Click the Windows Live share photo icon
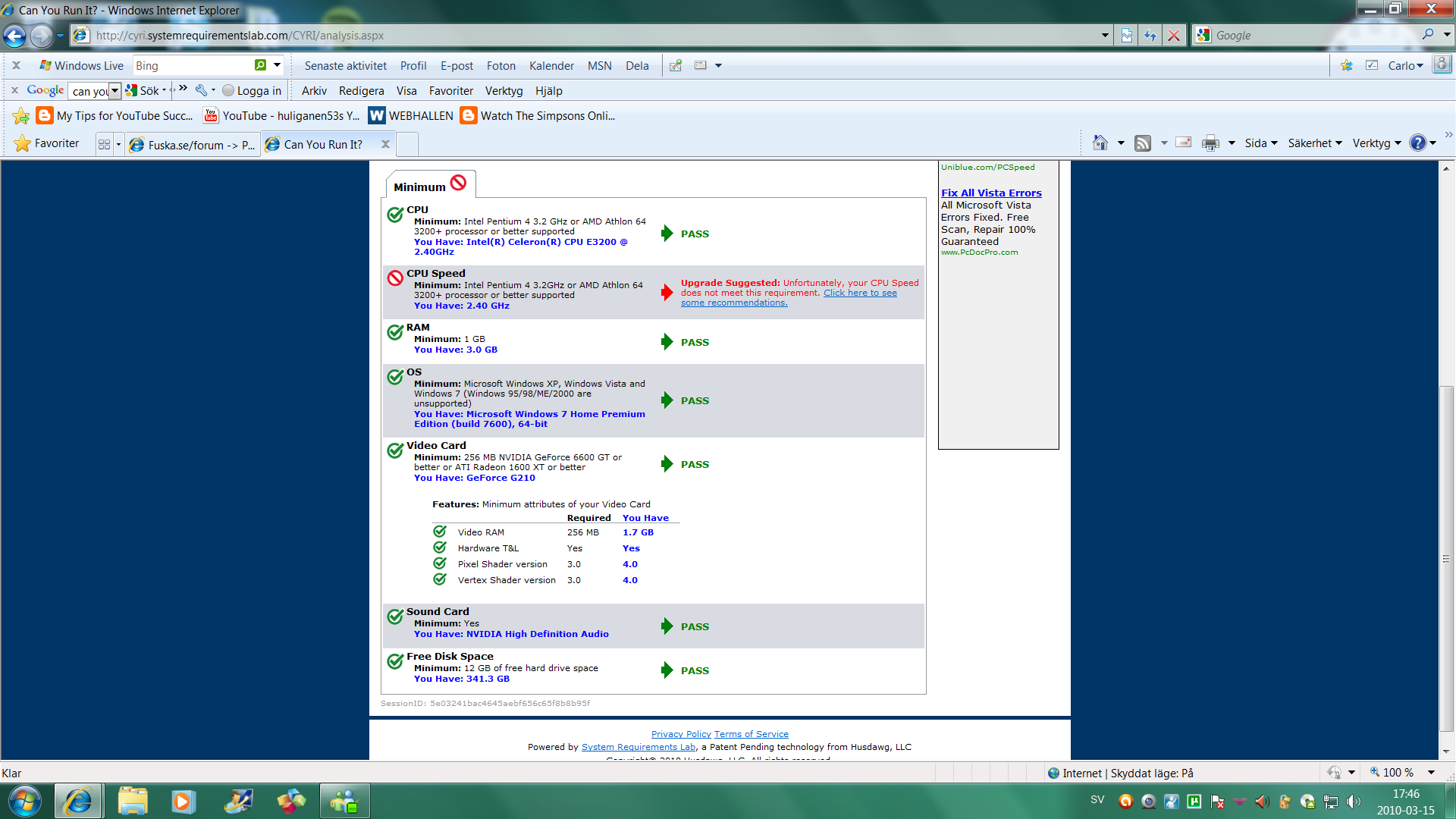Viewport: 1456px width, 819px height. [675, 65]
